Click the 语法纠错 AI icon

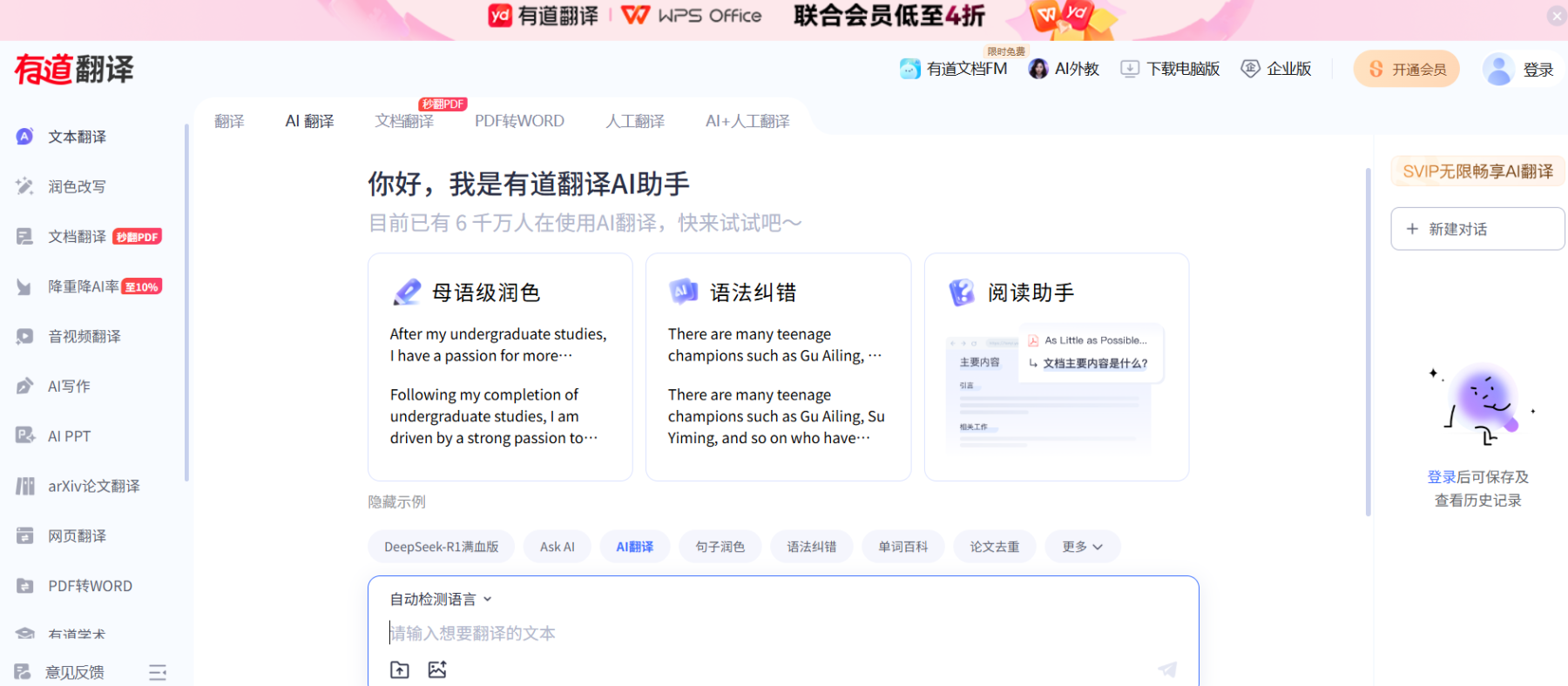coord(684,292)
